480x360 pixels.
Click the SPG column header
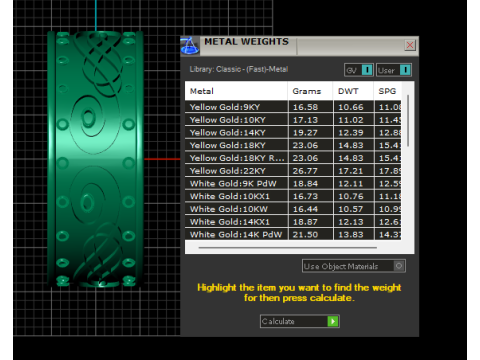387,91
